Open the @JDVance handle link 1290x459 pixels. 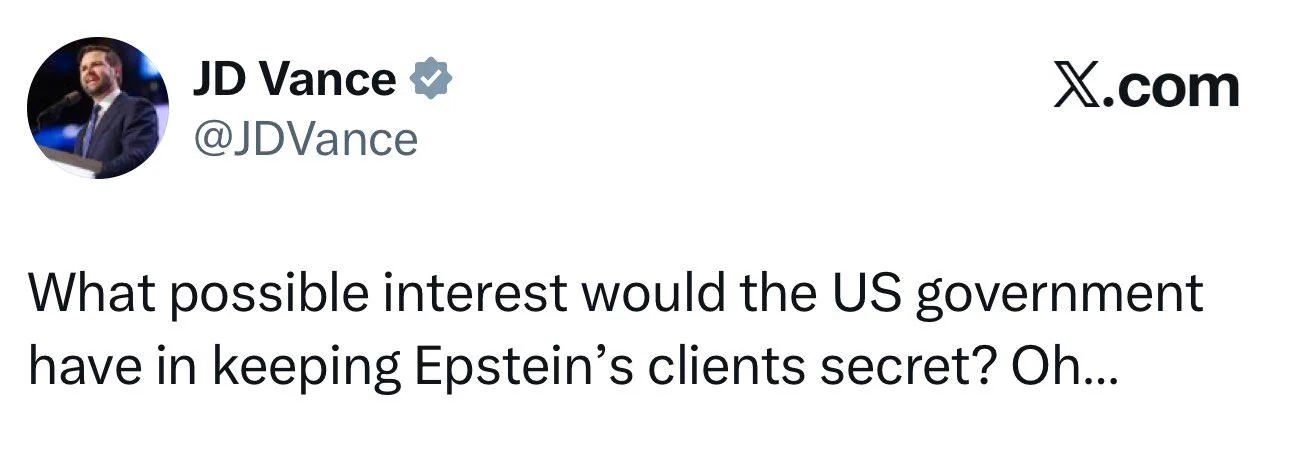[x=304, y=139]
